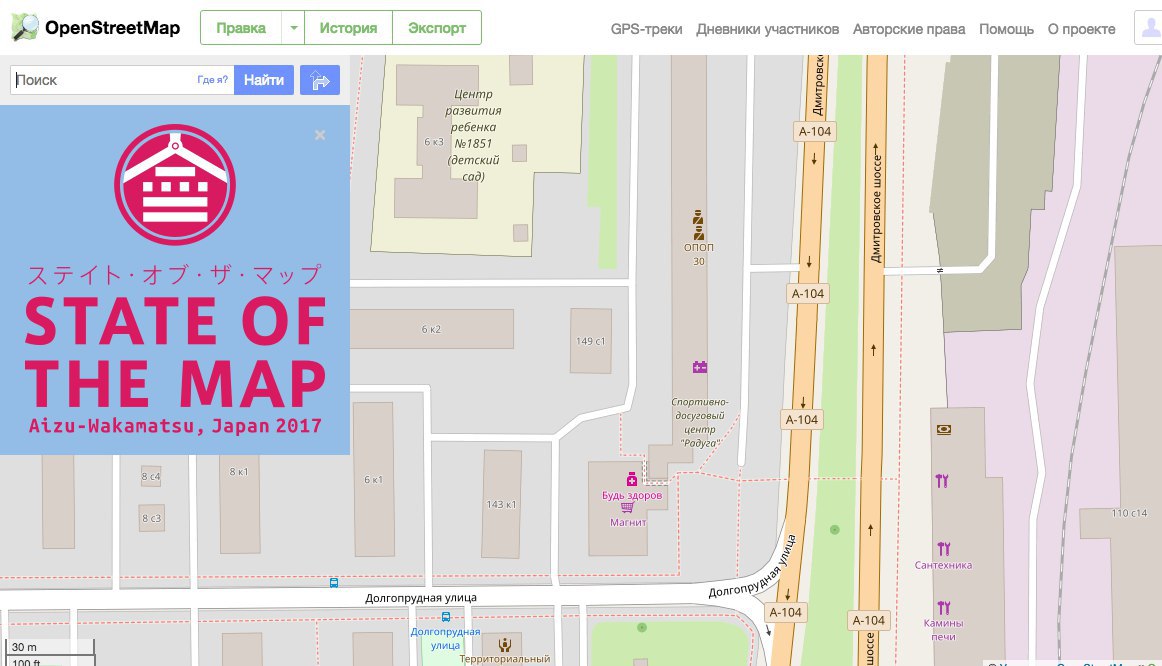Click the shop icon above Камины печи
Image resolution: width=1162 pixels, height=666 pixels.
tap(943, 608)
